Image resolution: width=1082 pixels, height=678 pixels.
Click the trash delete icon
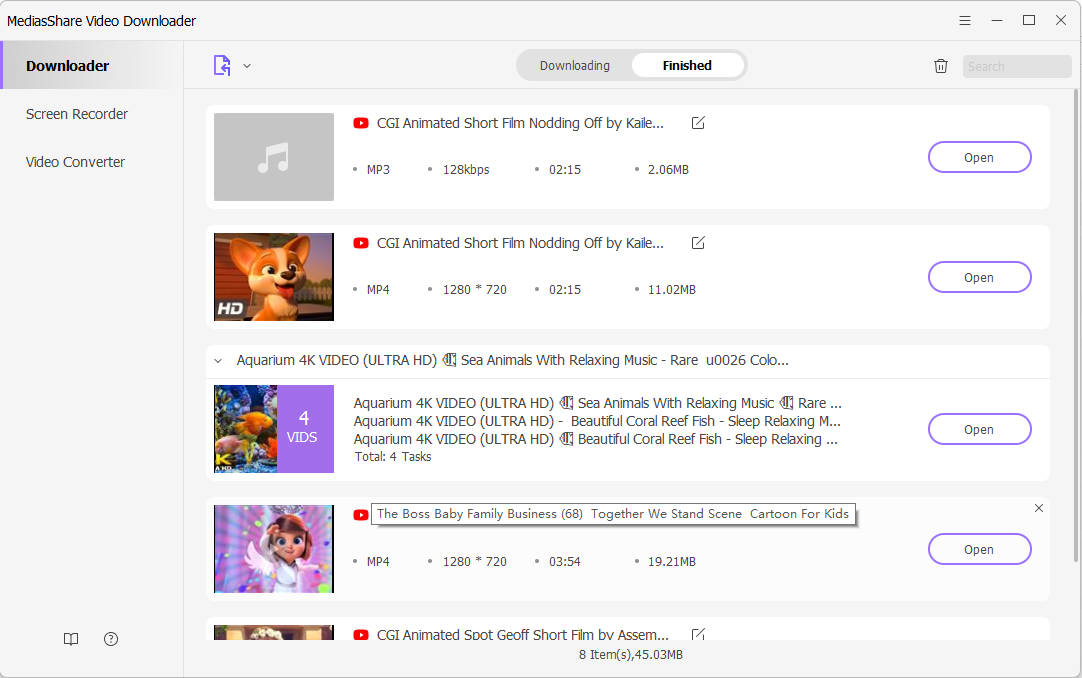click(x=940, y=66)
